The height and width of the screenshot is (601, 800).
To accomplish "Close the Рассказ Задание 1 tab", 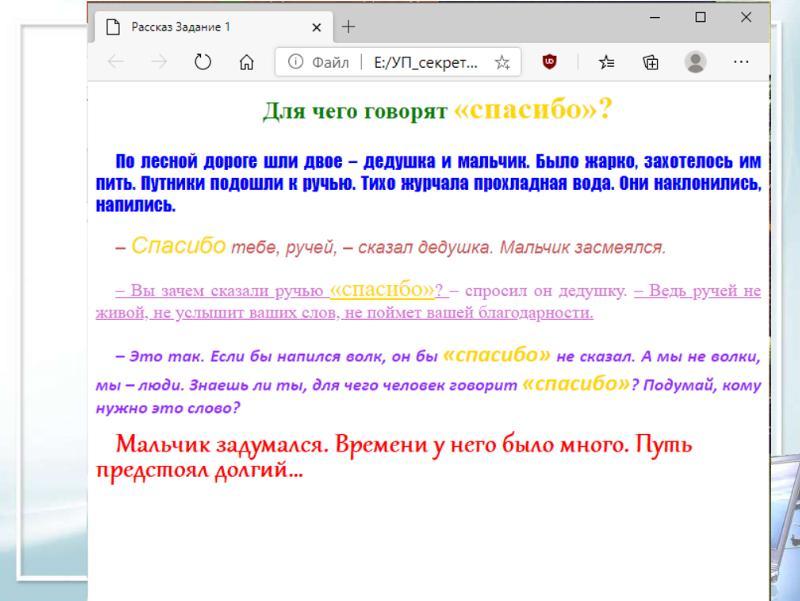I will [316, 27].
